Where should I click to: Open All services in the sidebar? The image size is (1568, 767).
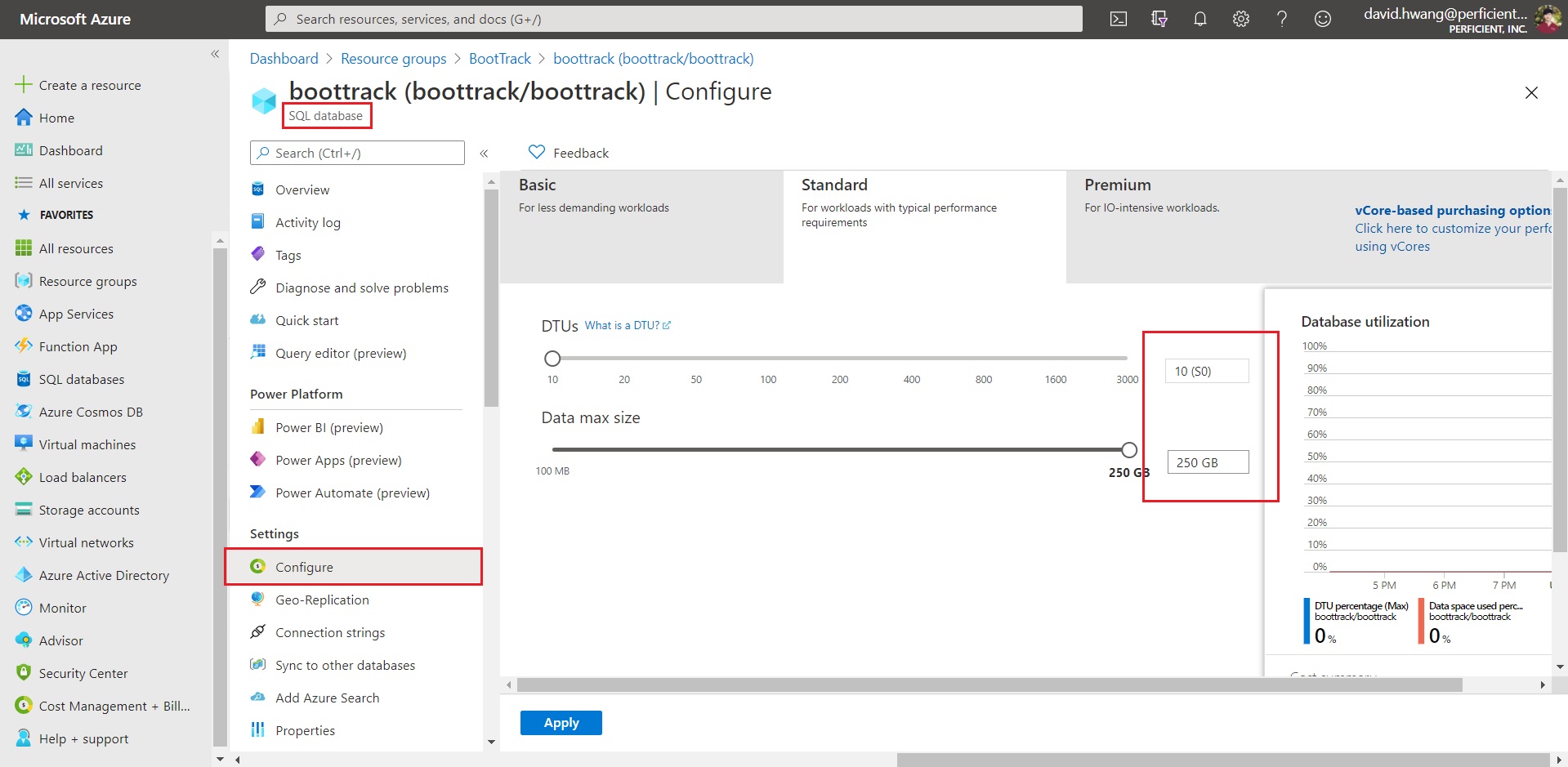[71, 183]
